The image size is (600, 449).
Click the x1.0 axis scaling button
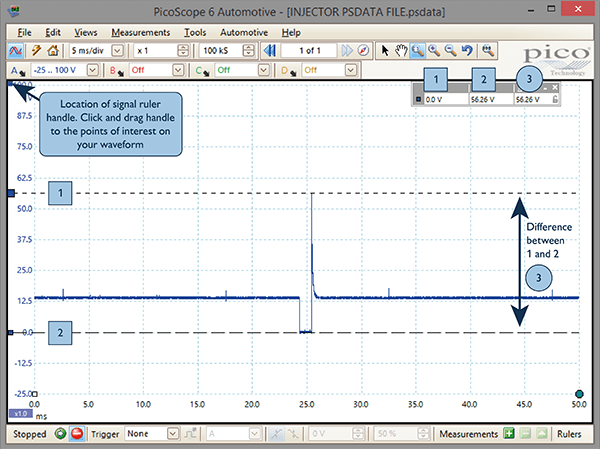[20, 414]
